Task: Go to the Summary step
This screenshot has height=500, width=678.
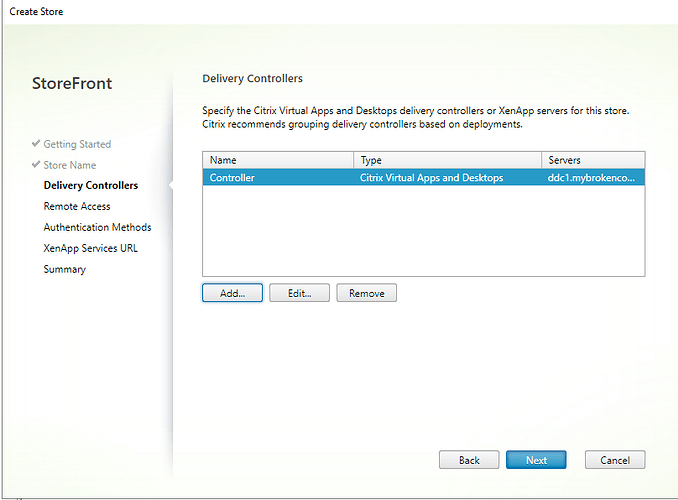Action: (x=65, y=270)
